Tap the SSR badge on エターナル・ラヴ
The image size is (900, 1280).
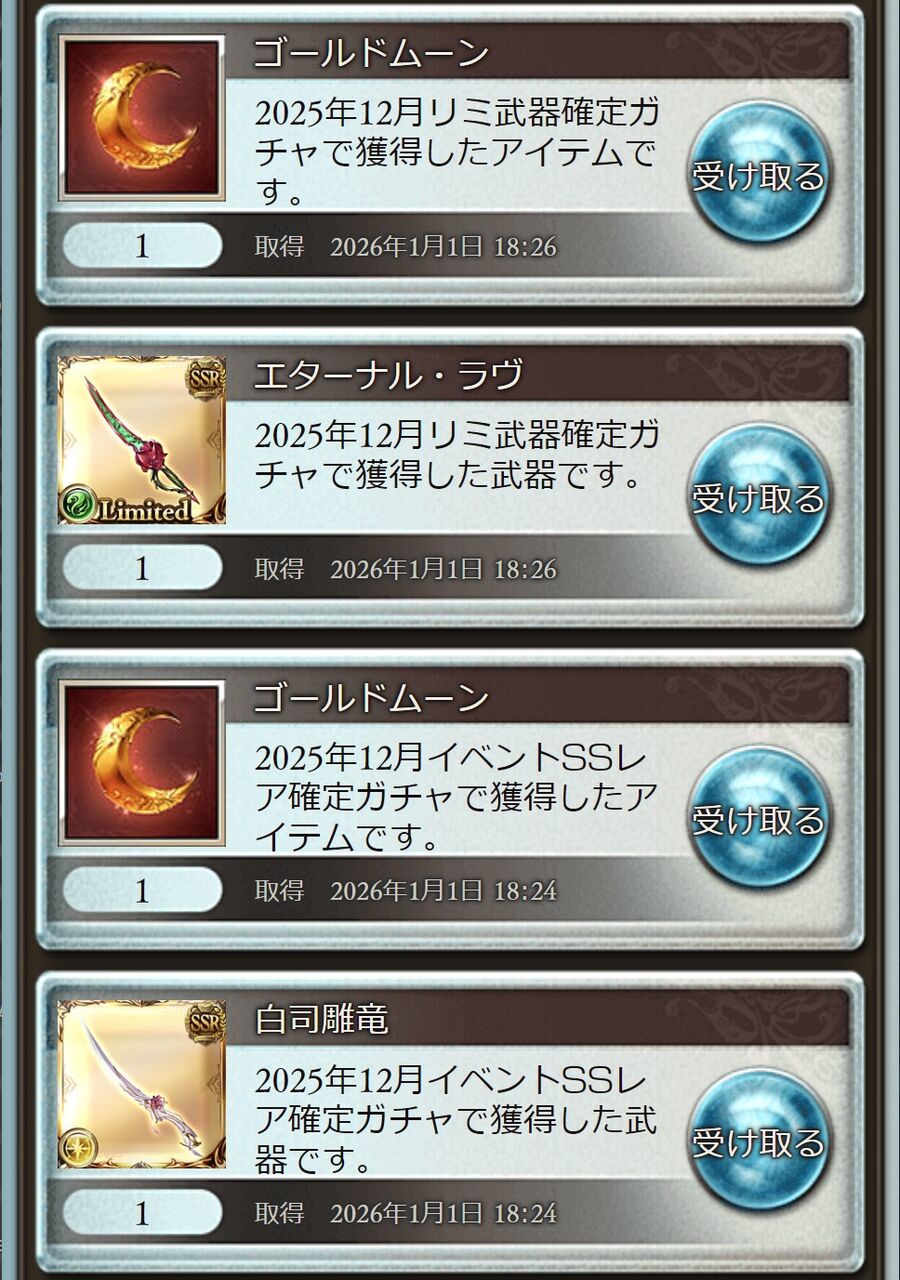click(x=205, y=378)
